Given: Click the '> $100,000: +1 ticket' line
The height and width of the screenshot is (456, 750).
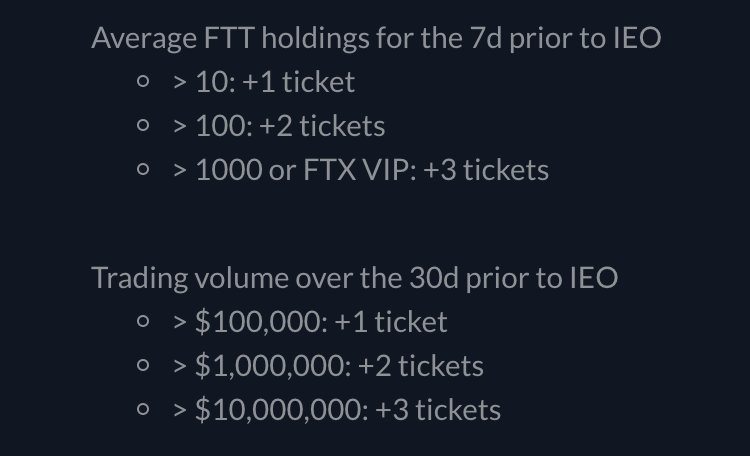Looking at the screenshot, I should tap(310, 322).
